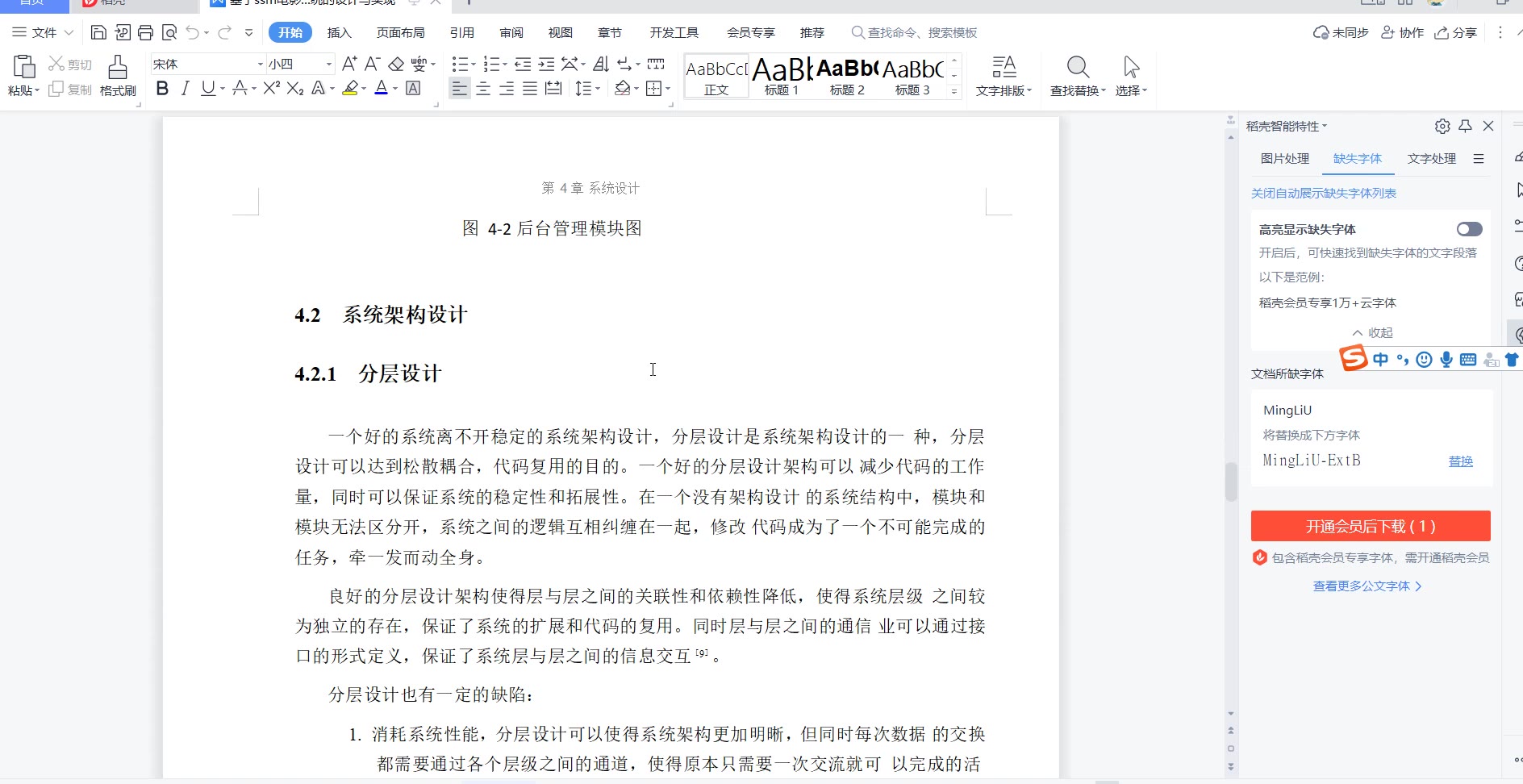Click 未同步 cloud sync icon
This screenshot has height=784, width=1523.
point(1321,32)
